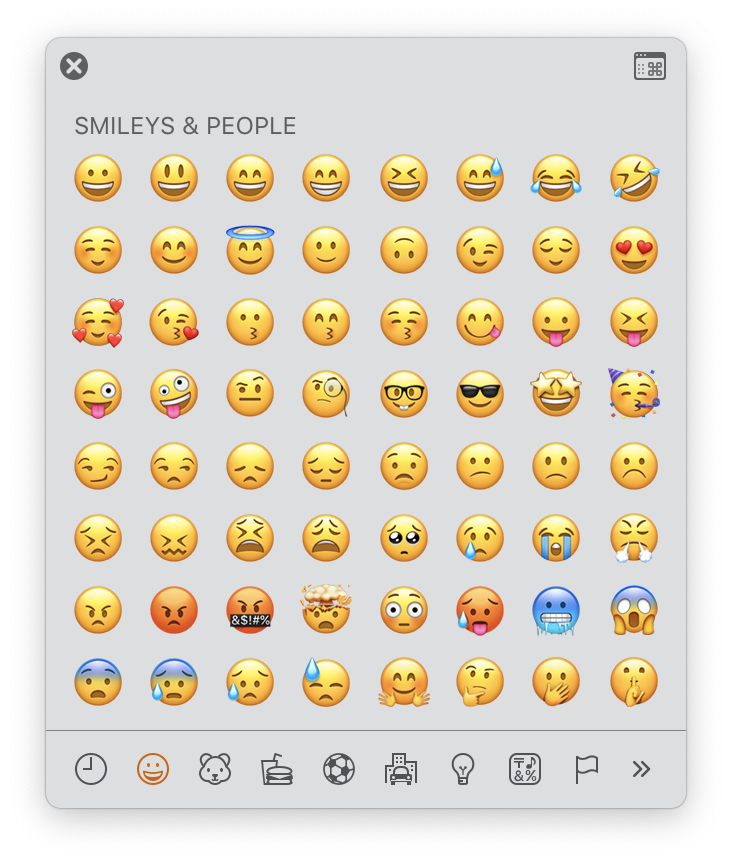Image resolution: width=732 pixels, height=862 pixels.
Task: Pick the exploding head emoji
Action: click(326, 609)
